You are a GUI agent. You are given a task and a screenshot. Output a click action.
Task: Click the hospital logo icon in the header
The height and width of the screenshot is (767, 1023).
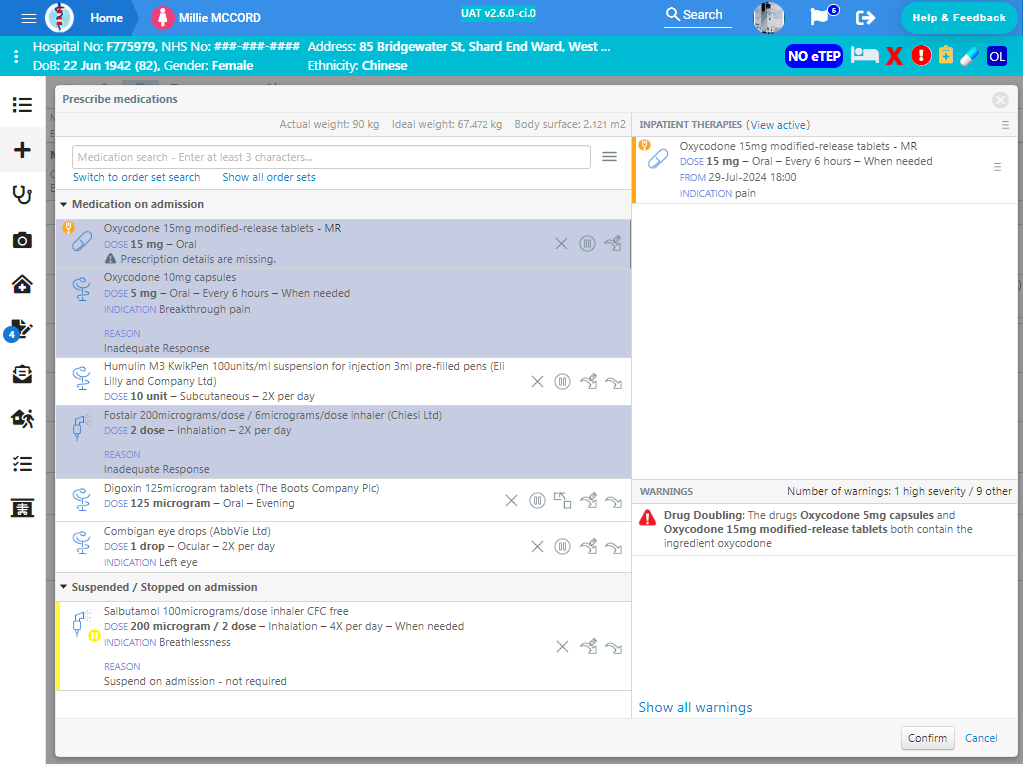click(x=59, y=18)
